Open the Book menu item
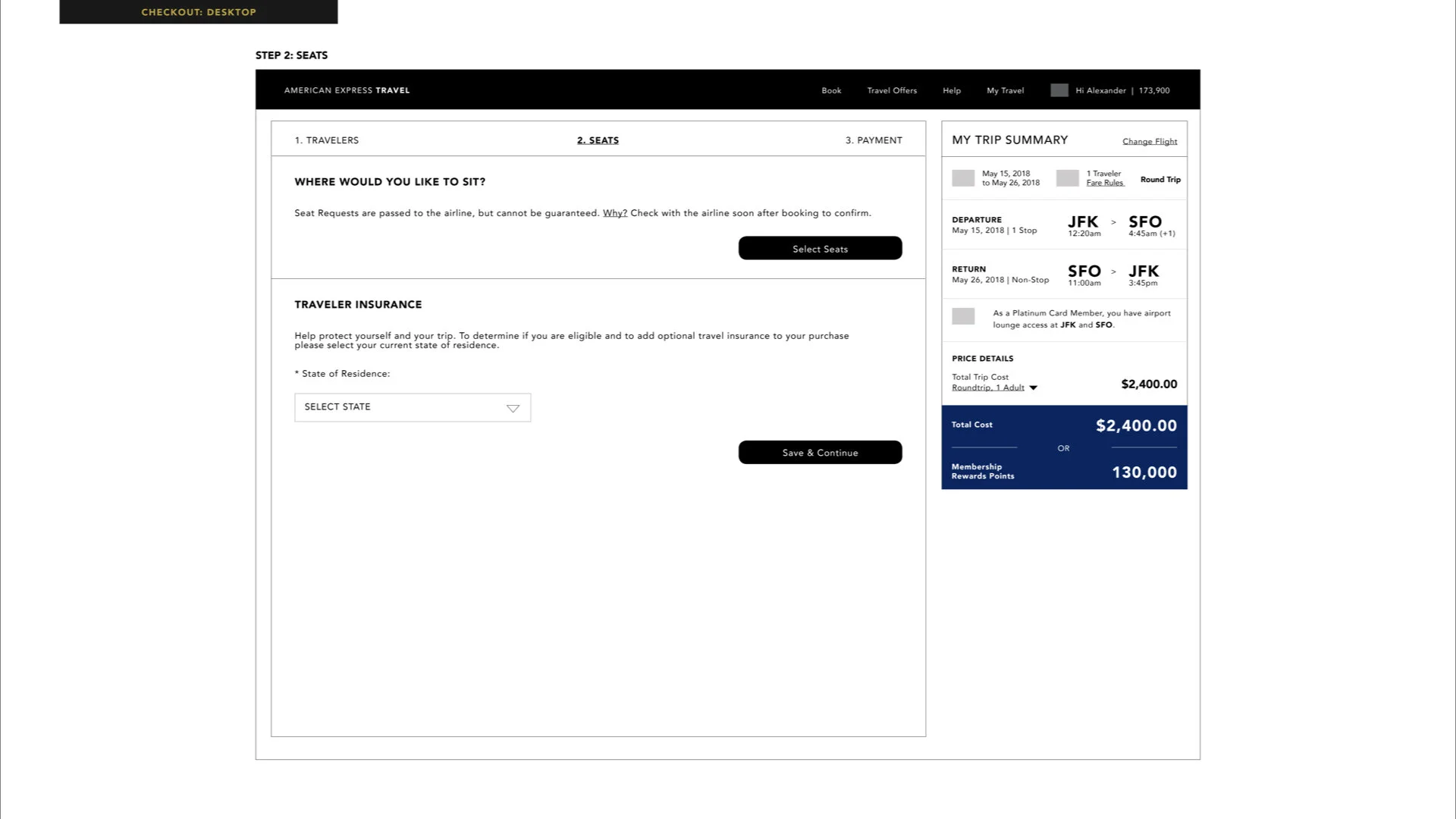 point(831,90)
